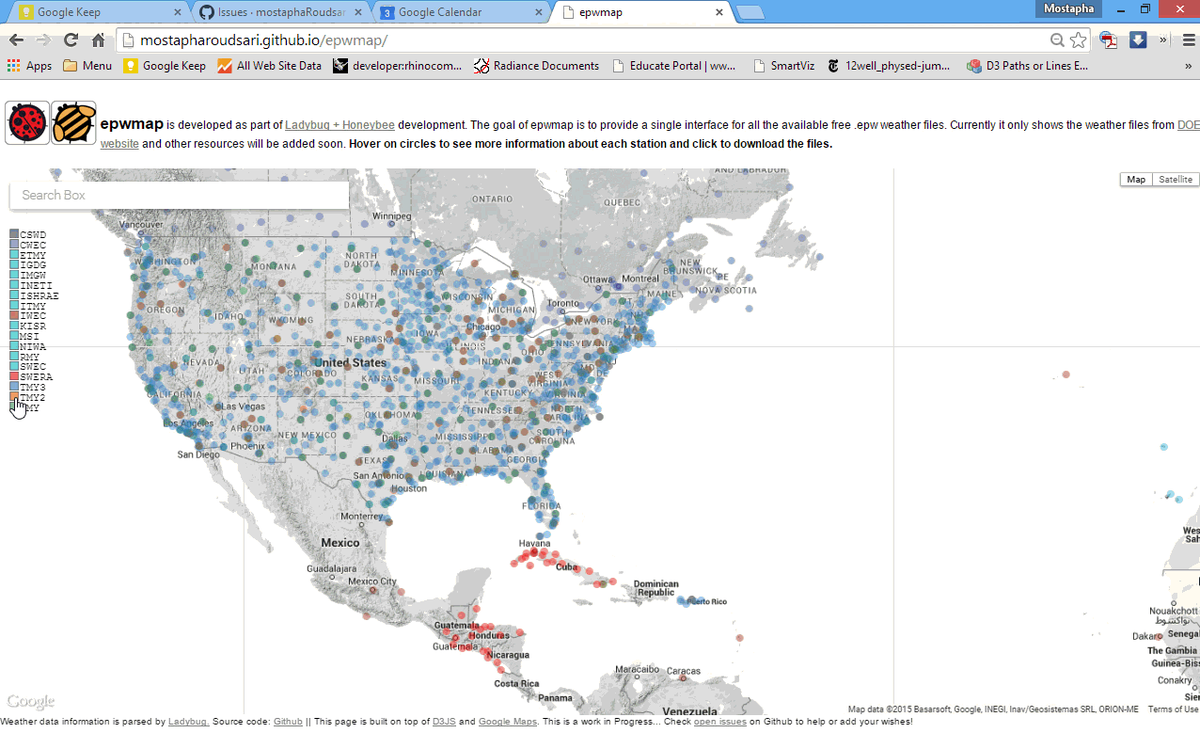
Task: Select the Map view button
Action: coord(1136,180)
